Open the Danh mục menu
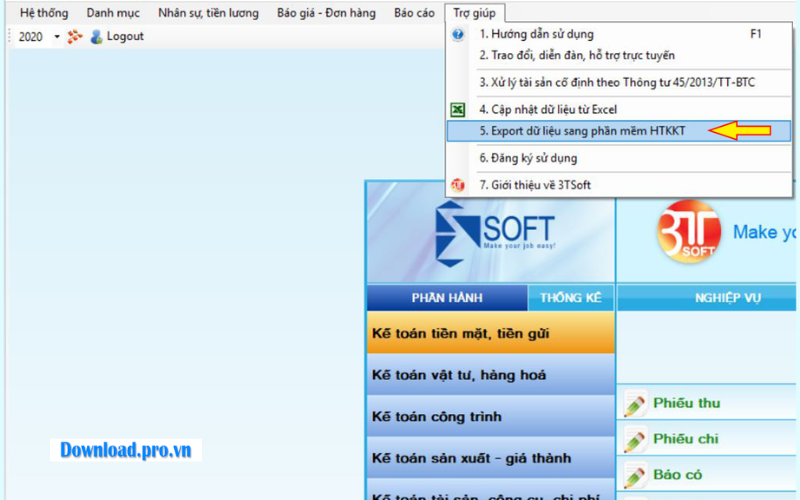This screenshot has width=800, height=500. [113, 13]
